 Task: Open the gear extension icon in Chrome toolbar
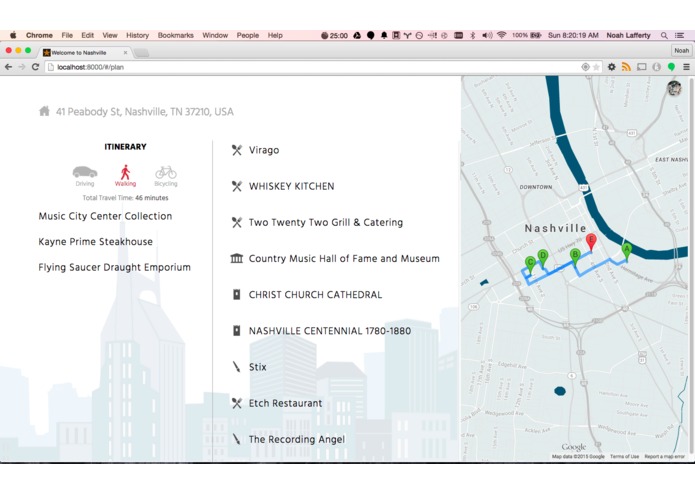[x=612, y=67]
